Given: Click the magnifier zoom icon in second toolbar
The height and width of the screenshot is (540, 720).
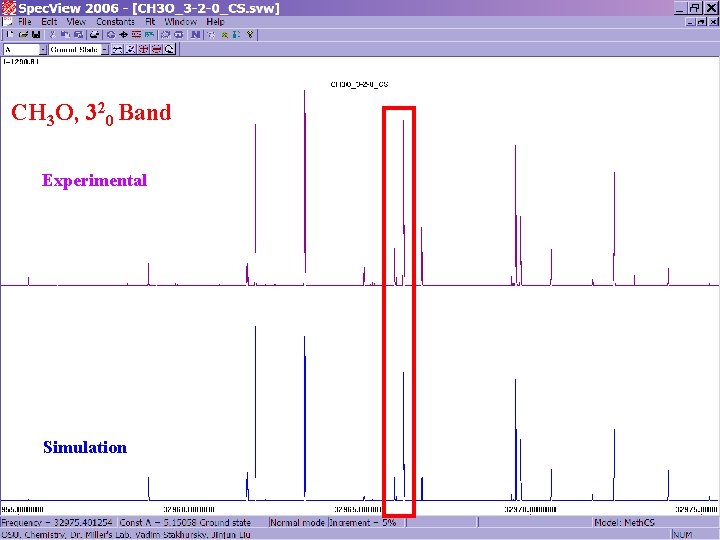Looking at the screenshot, I should click(x=169, y=49).
